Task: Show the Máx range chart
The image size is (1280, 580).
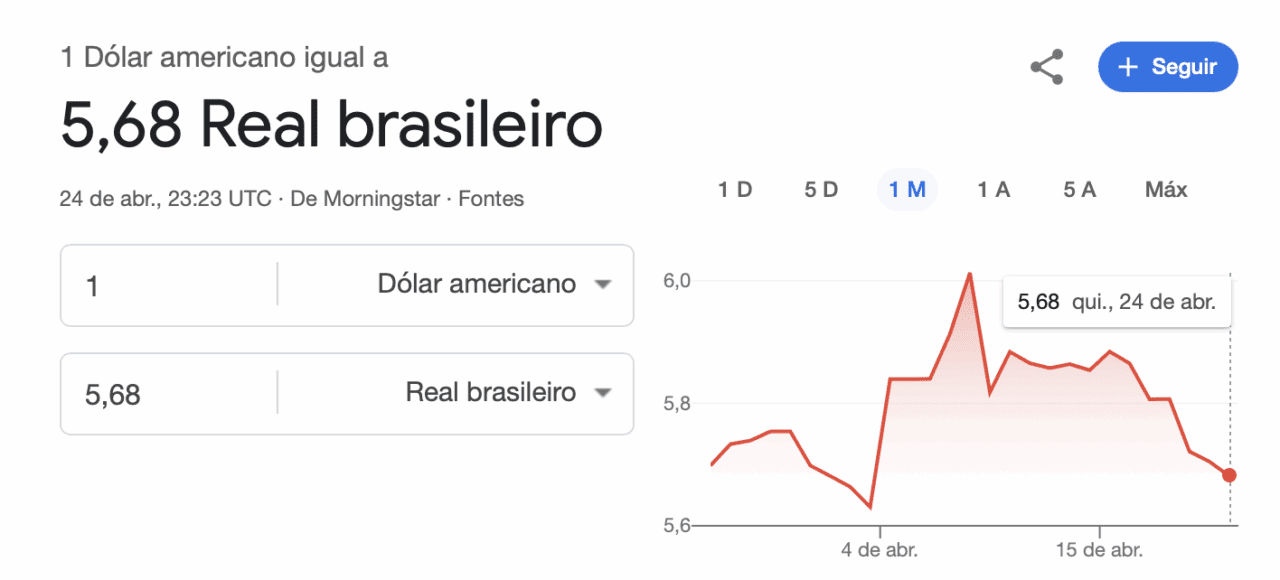Action: 1166,190
